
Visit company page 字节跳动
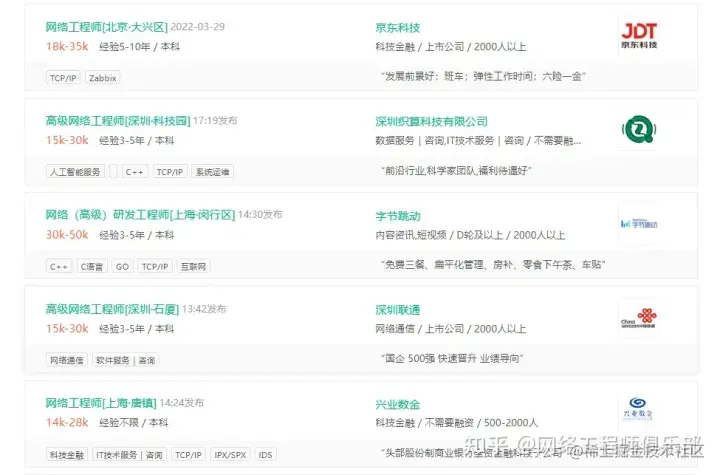[x=398, y=216]
